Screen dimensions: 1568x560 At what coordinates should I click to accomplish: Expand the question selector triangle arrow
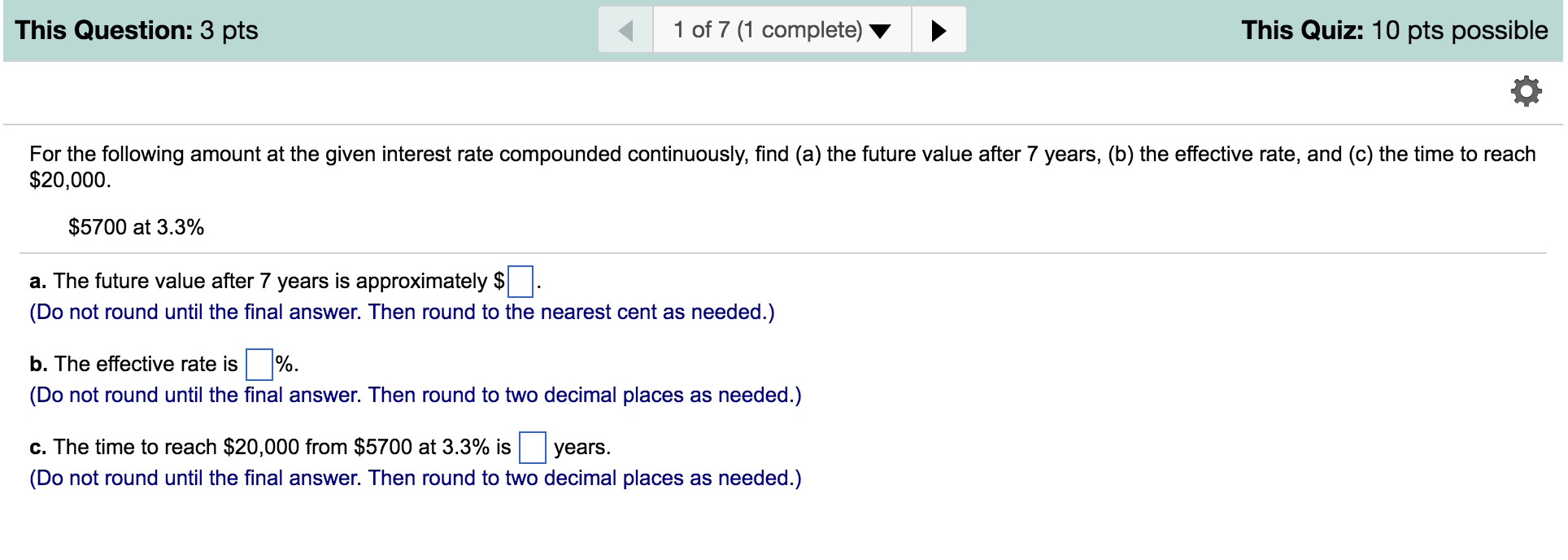click(880, 32)
